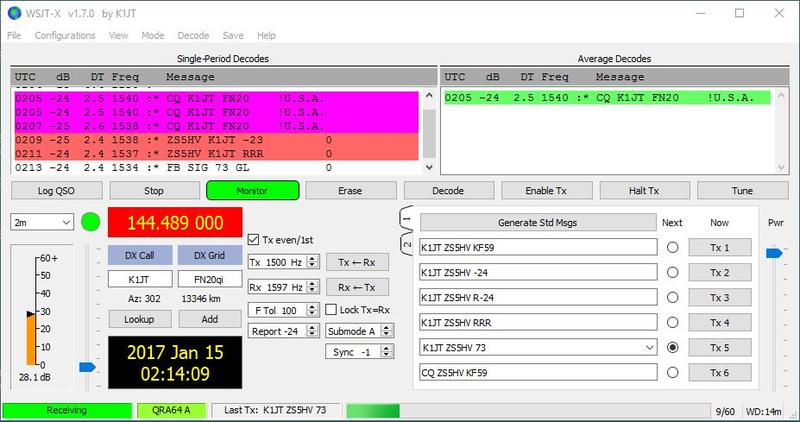Screen dimensions: 800x422
Task: Click the Log QSO button
Action: point(56,190)
